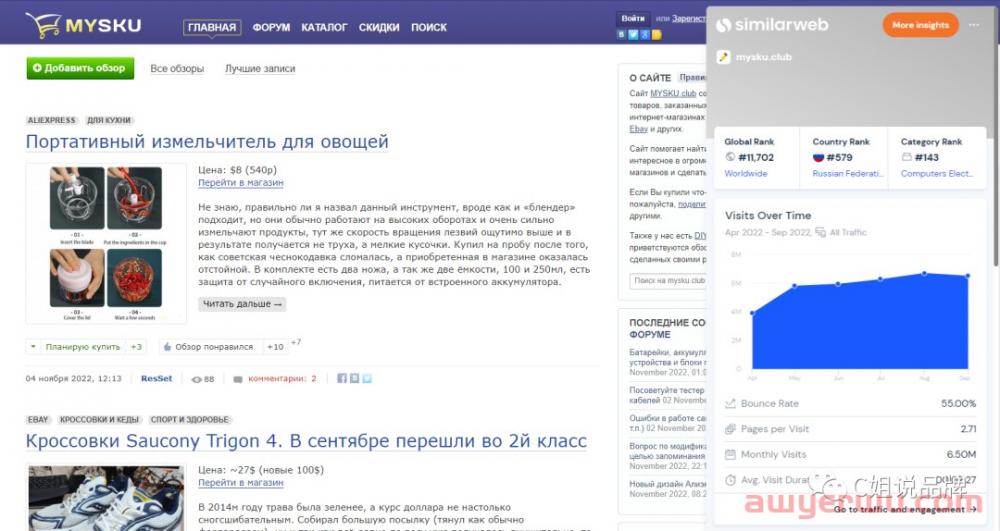
Task: Click the Russian flag icon beside #579
Action: 818,157
